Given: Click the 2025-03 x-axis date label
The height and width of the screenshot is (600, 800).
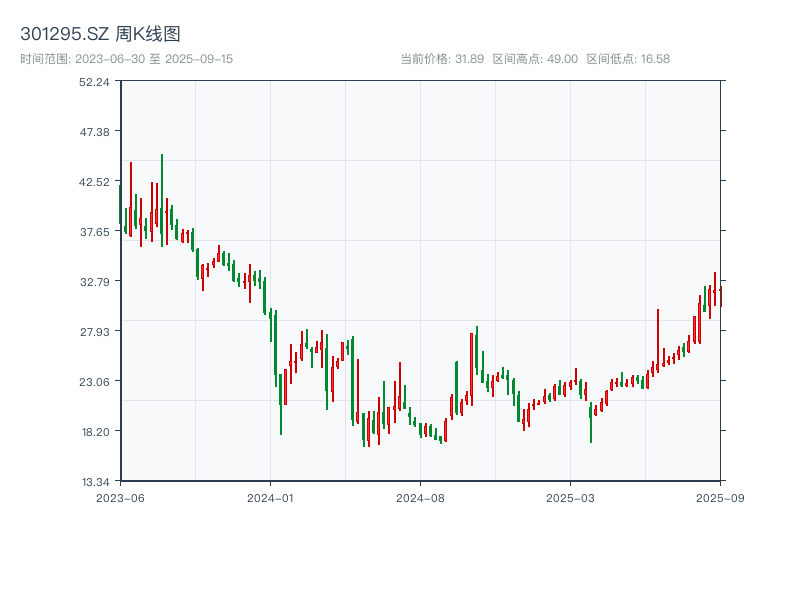Looking at the screenshot, I should [570, 496].
